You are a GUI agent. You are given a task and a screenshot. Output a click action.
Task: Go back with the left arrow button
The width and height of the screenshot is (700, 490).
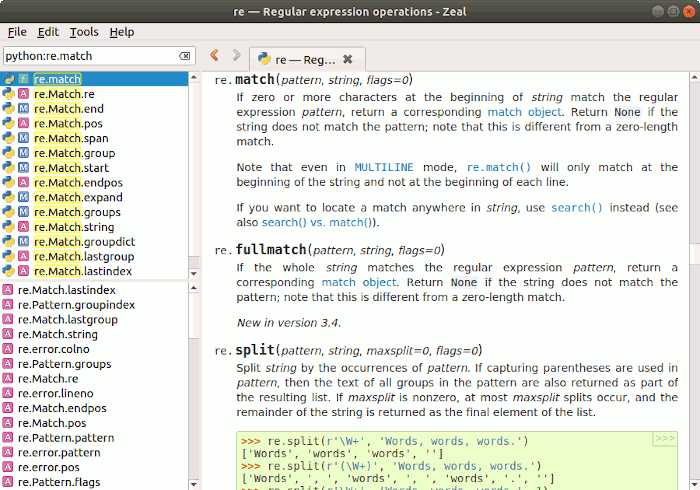point(214,57)
